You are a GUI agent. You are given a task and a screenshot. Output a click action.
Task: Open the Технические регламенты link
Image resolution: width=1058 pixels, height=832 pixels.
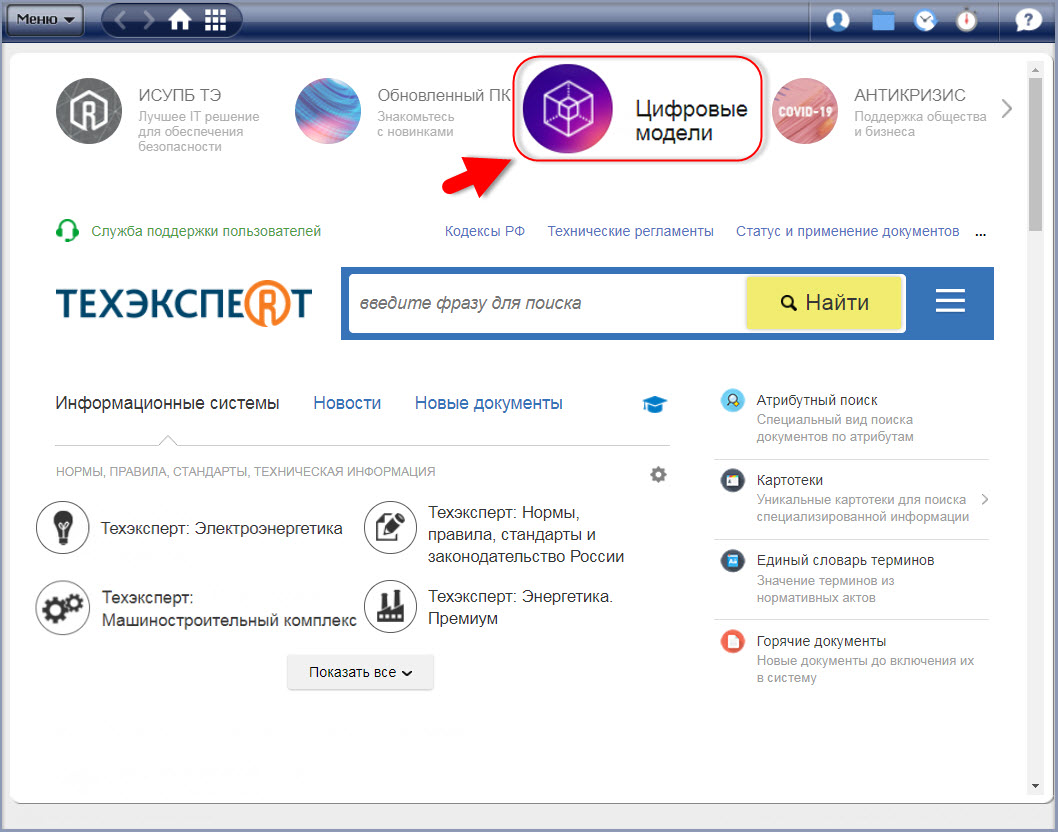click(x=630, y=231)
